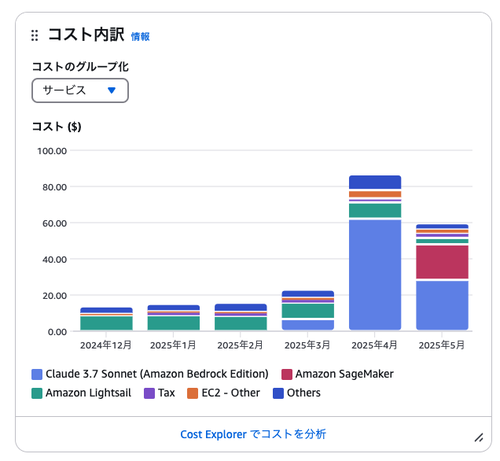Select the Amazon Lightsail legend label

88,393
